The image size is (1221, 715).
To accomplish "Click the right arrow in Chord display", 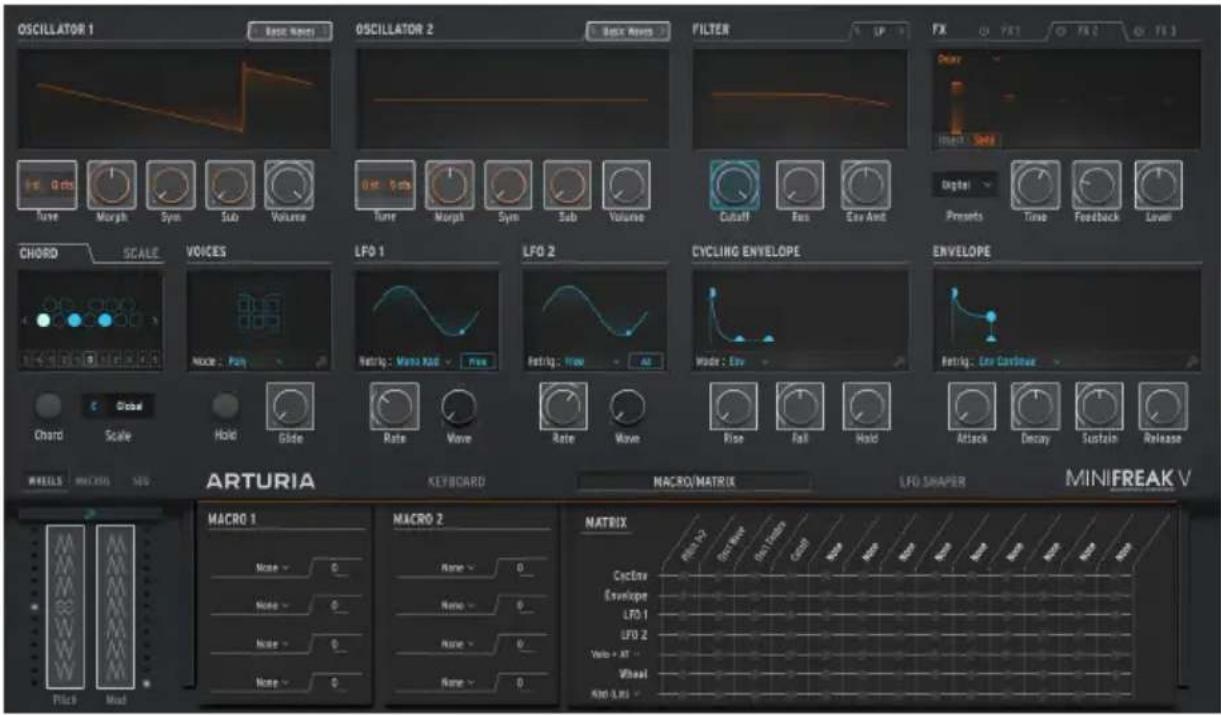I will [x=154, y=320].
